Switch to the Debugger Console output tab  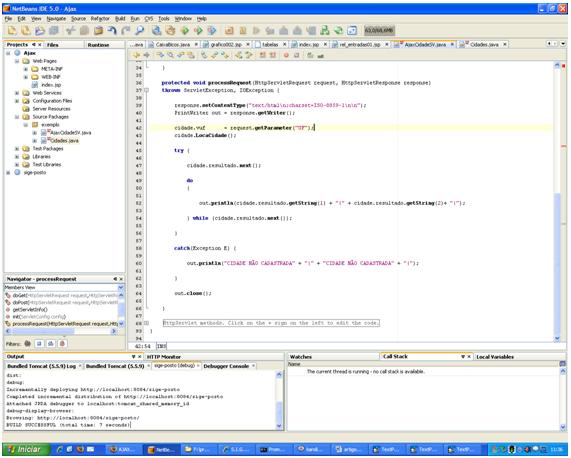pyautogui.click(x=226, y=366)
